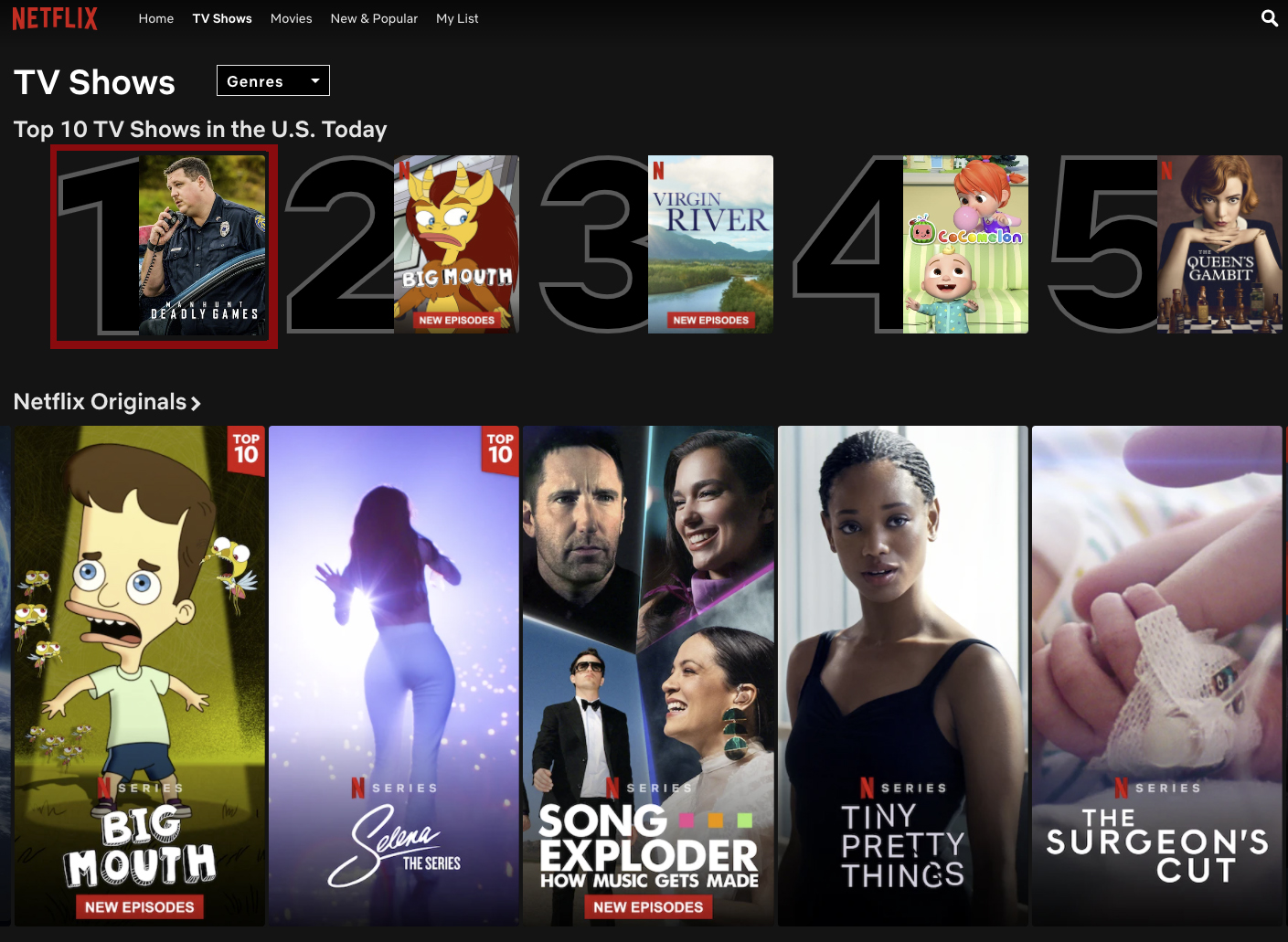This screenshot has width=1288, height=942.
Task: Click the TV Shows page title
Action: (x=94, y=82)
